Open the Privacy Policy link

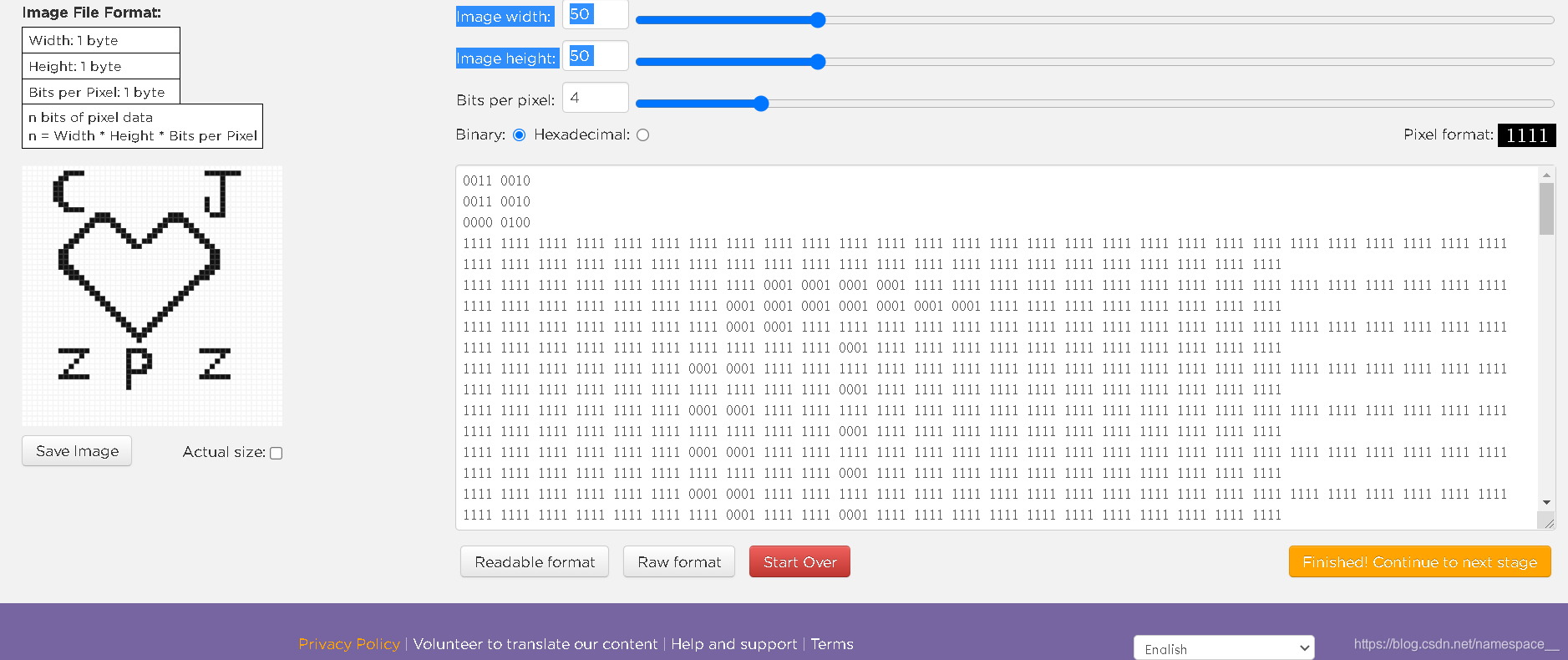pyautogui.click(x=349, y=644)
